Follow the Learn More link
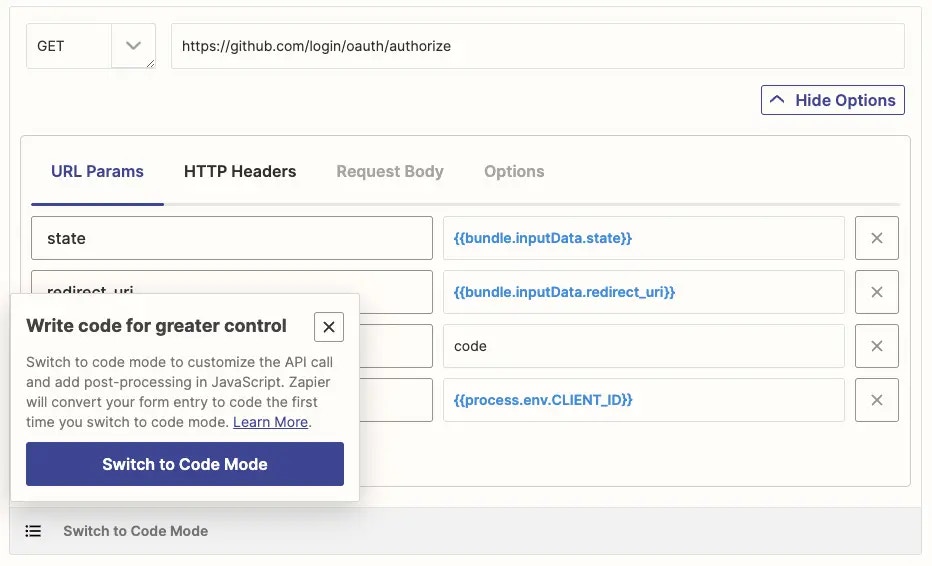The height and width of the screenshot is (566, 932). coord(270,422)
